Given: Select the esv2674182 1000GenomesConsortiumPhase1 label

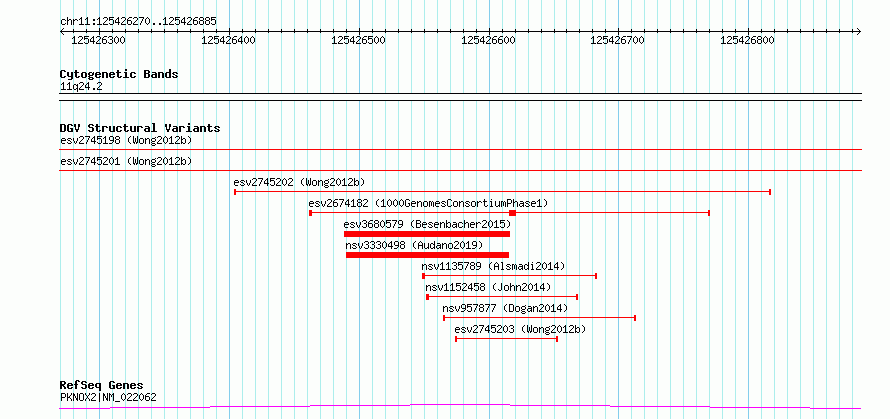Looking at the screenshot, I should click(429, 203).
